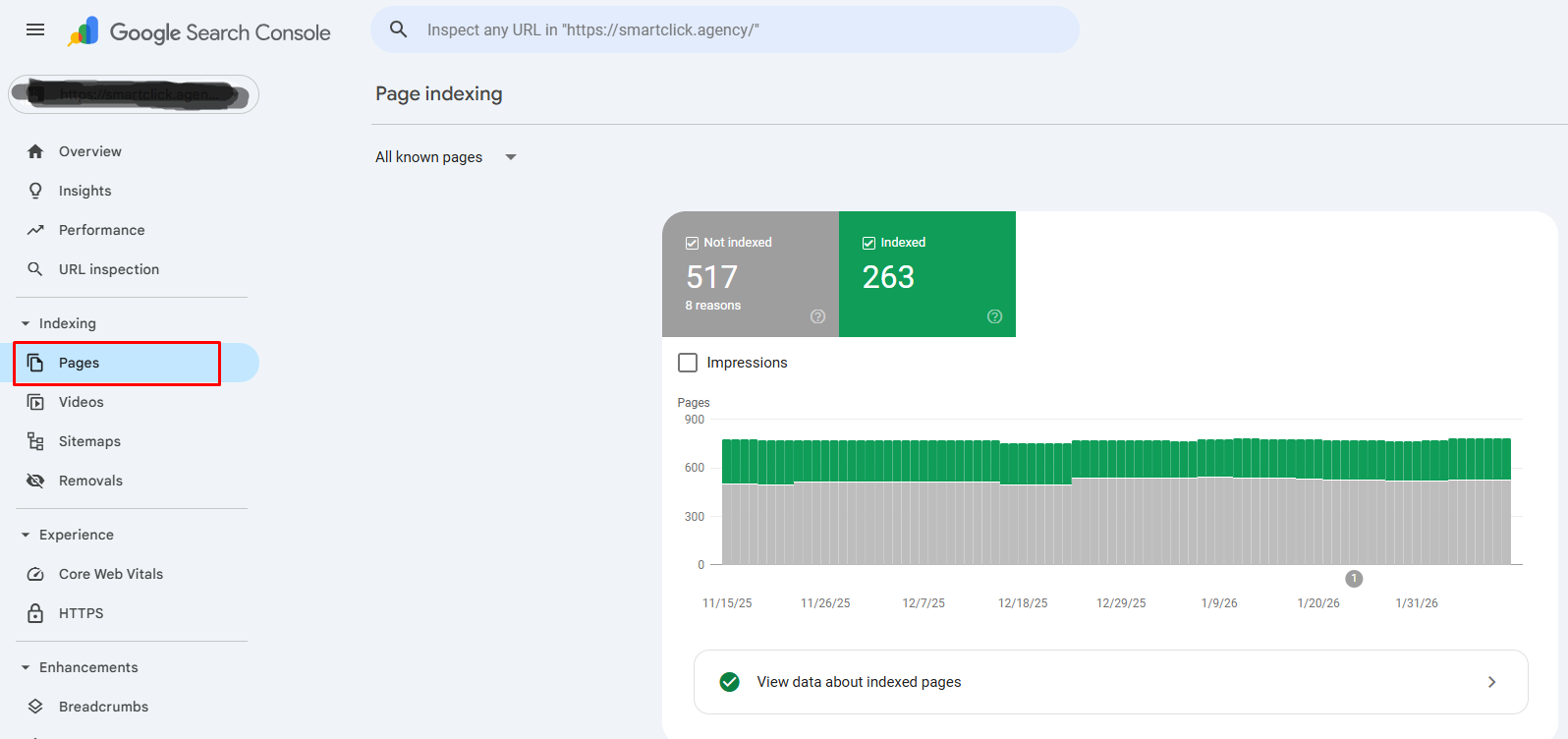The image size is (1568, 739).
Task: Click the Breadcrumbs layers icon
Action: [x=35, y=707]
